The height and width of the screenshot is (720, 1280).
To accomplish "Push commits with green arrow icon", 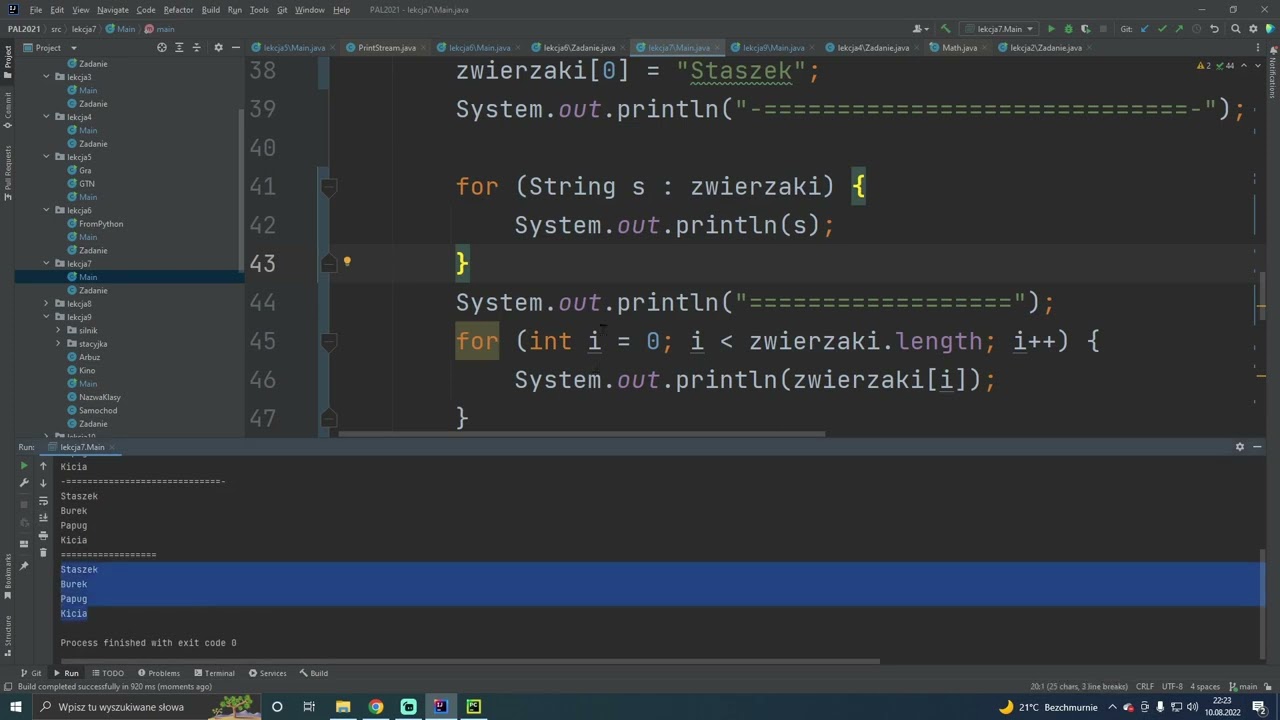I will tap(1179, 29).
